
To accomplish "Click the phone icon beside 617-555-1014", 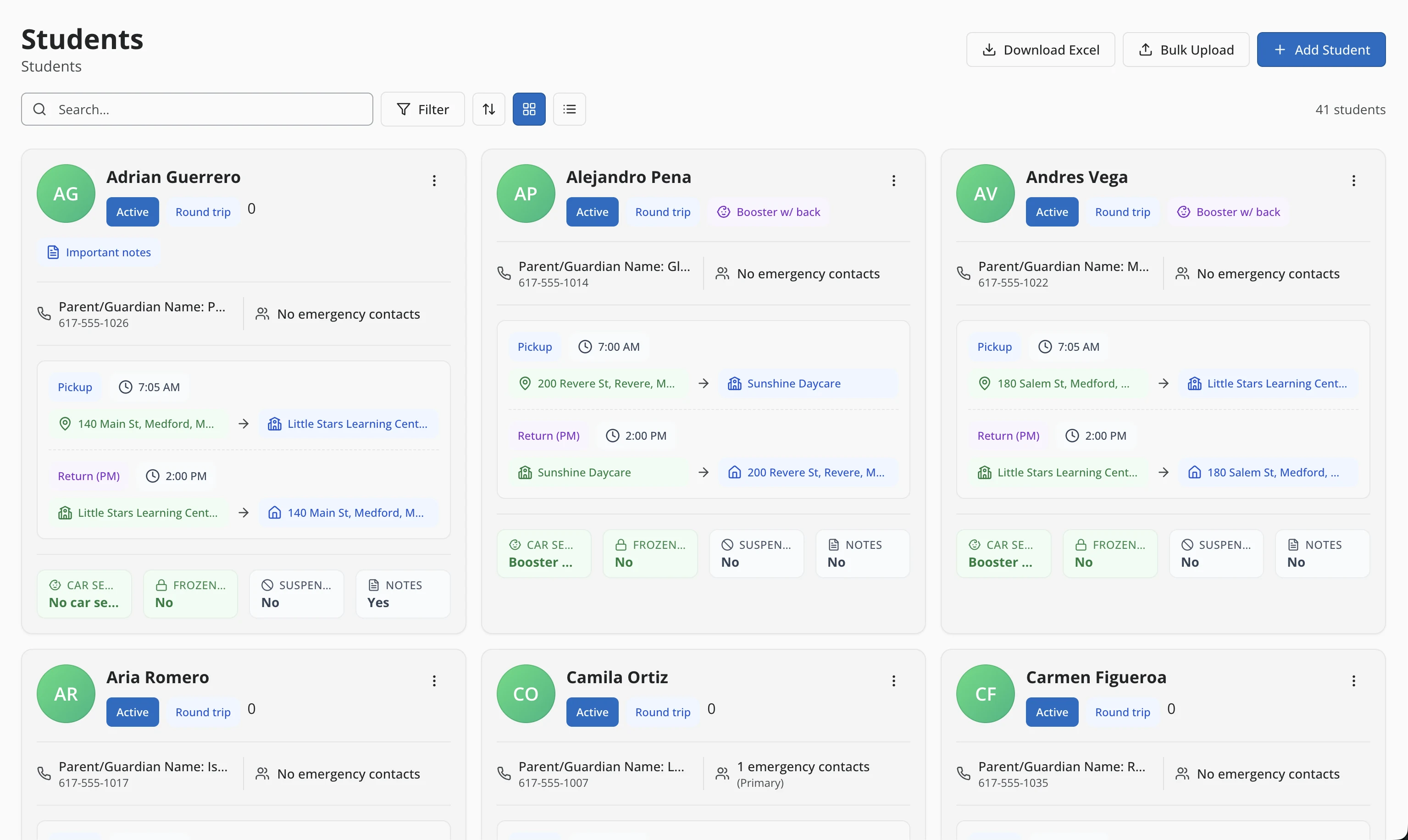I will pos(504,273).
